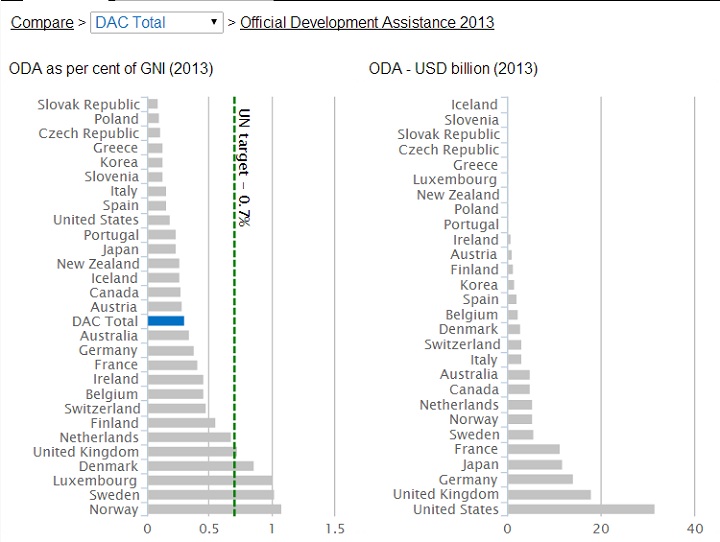
Task: Click the Compare link
Action: (41, 22)
